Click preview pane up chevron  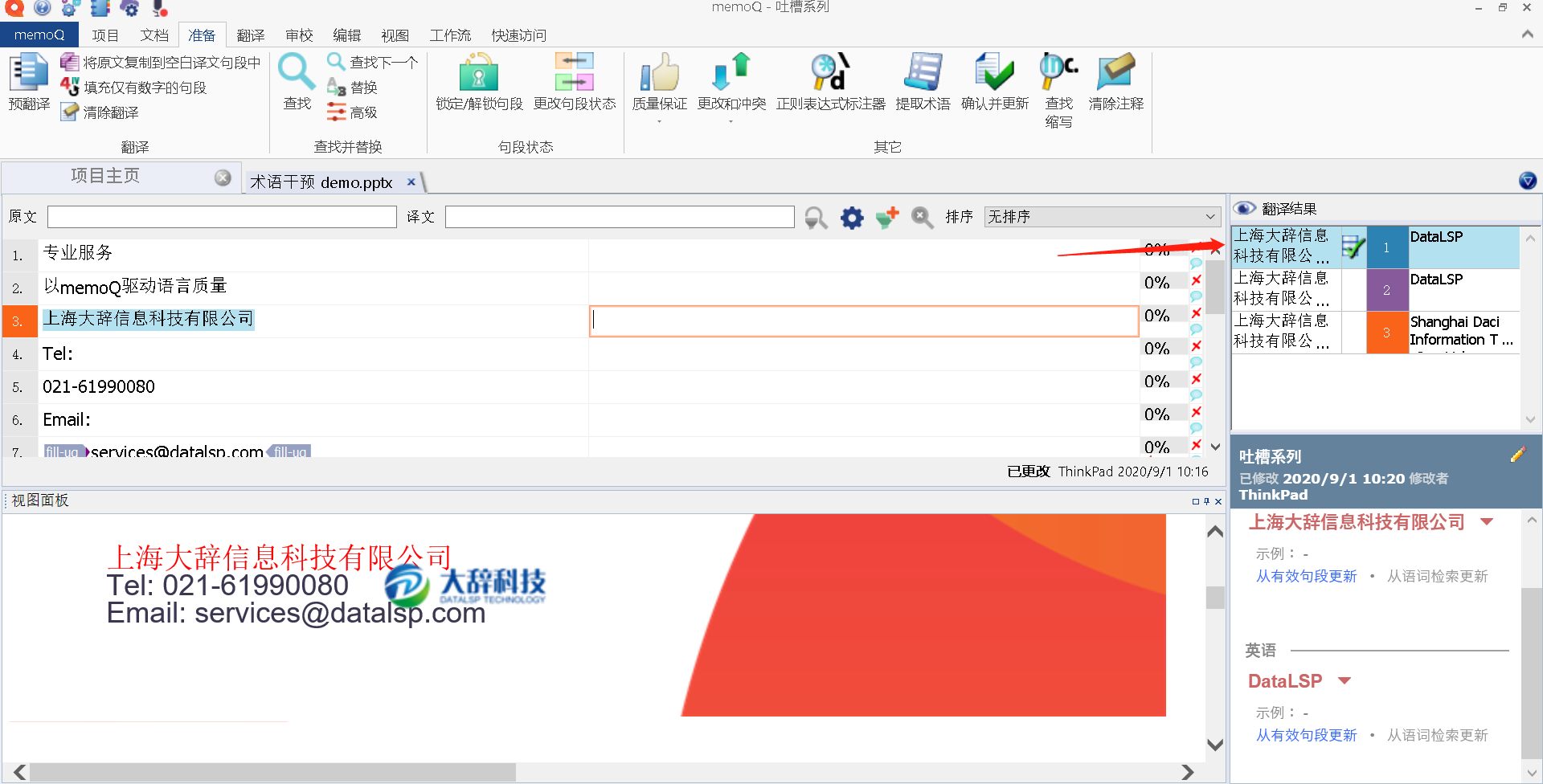tap(1215, 531)
